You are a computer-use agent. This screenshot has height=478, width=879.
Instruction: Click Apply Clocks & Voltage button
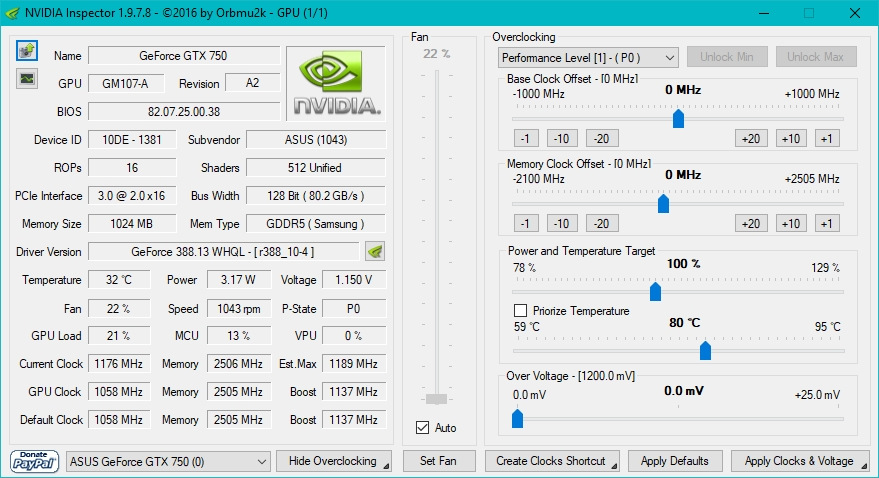point(800,461)
